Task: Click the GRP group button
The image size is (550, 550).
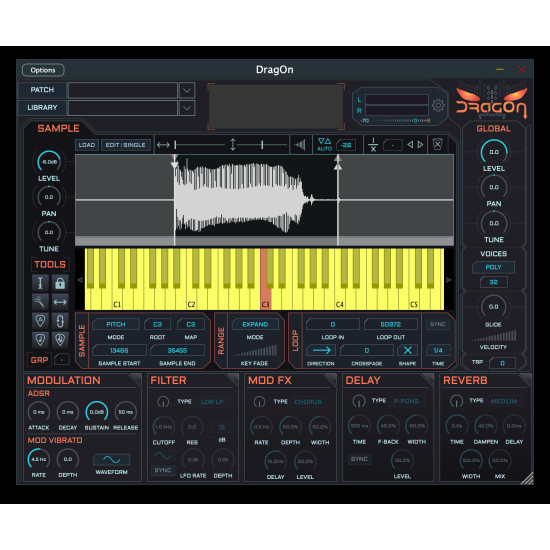Action: coord(39,360)
